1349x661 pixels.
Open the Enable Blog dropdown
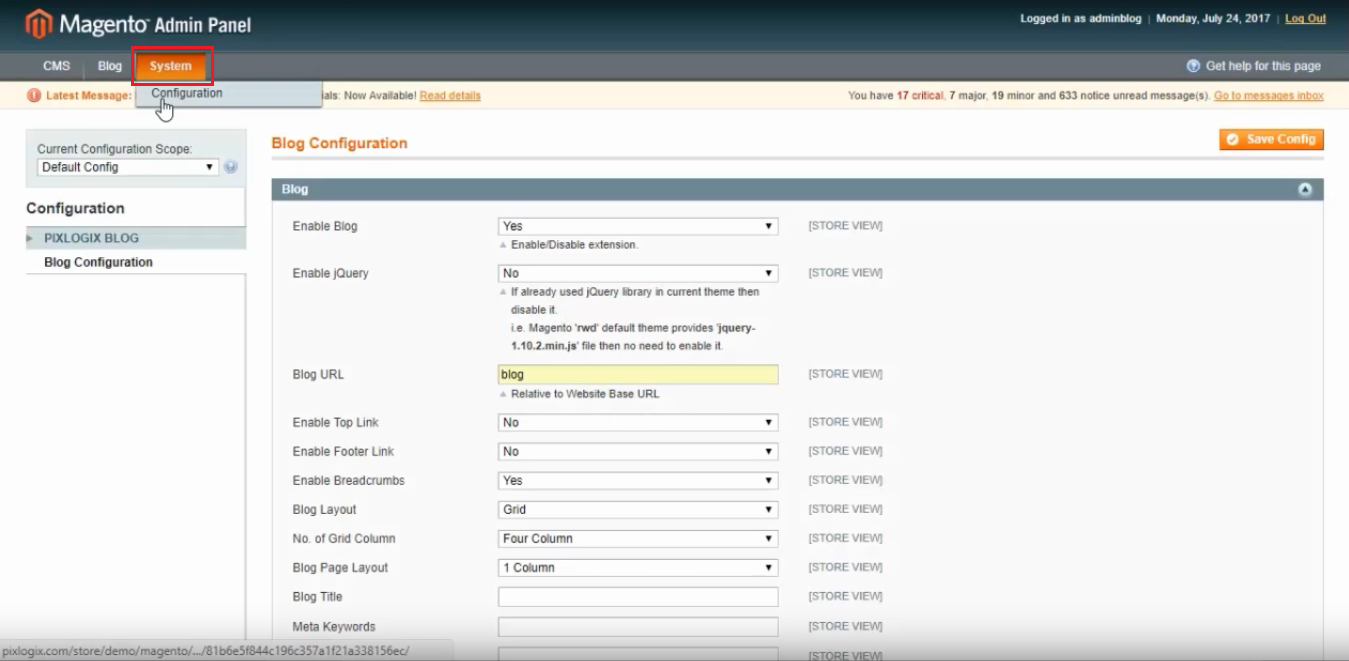coord(637,226)
